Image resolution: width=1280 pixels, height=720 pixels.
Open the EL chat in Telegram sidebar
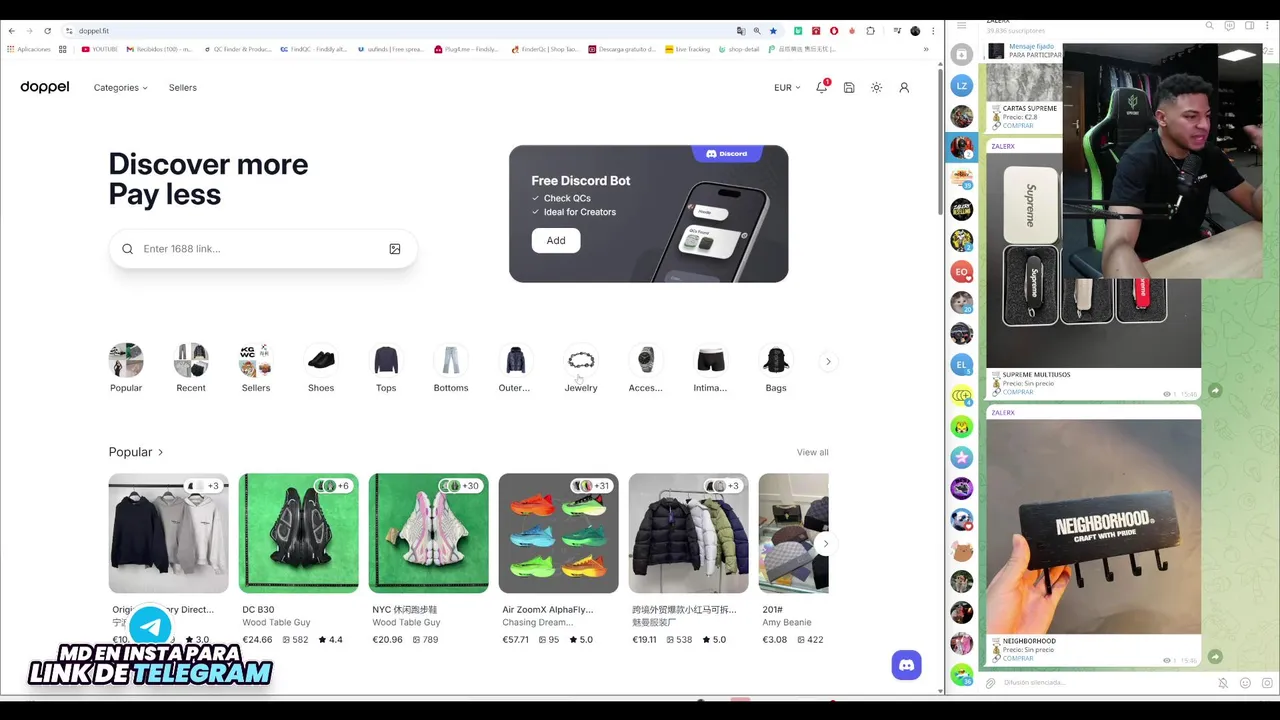[x=961, y=364]
